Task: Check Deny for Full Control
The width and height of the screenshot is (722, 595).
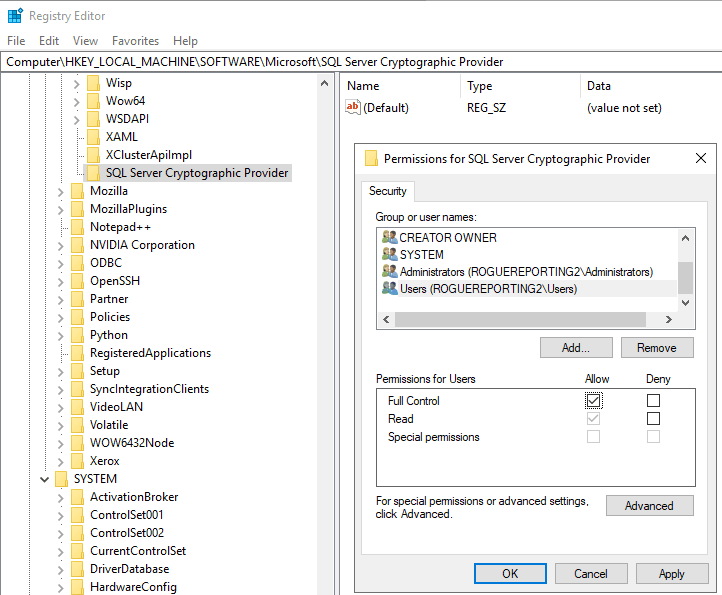Action: [x=653, y=401]
